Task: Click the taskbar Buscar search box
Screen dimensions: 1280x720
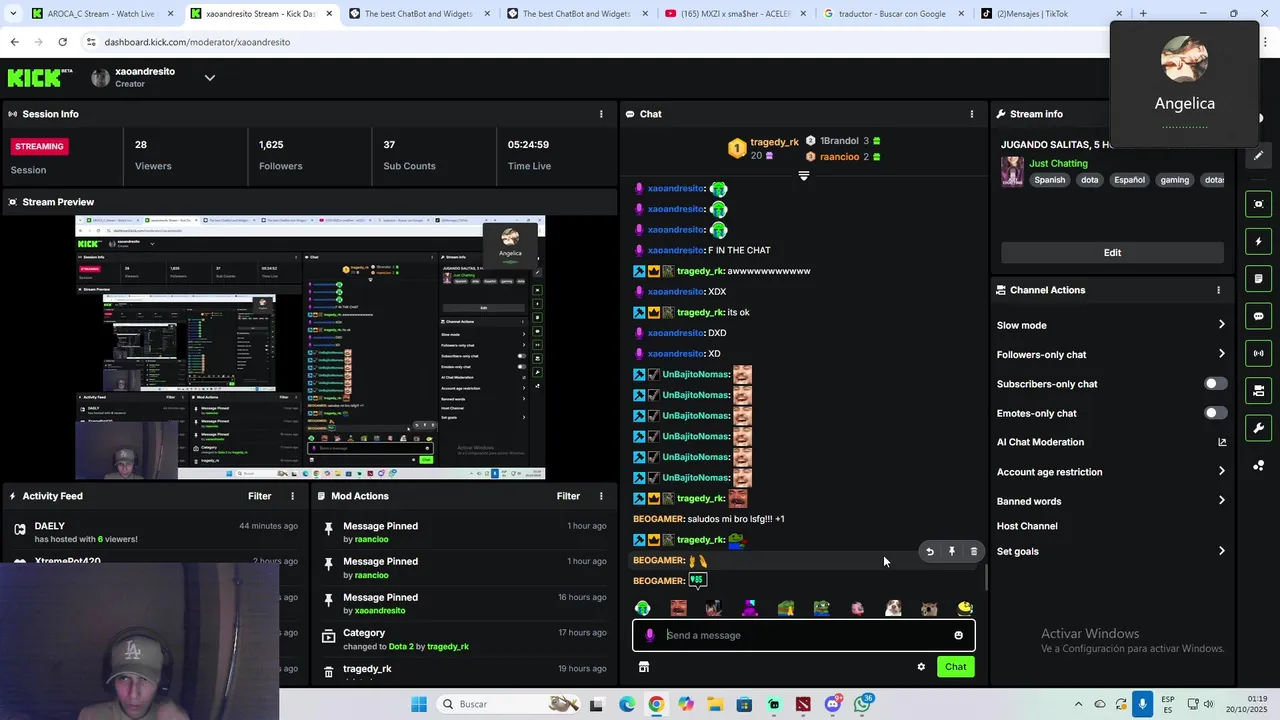Action: pos(506,704)
